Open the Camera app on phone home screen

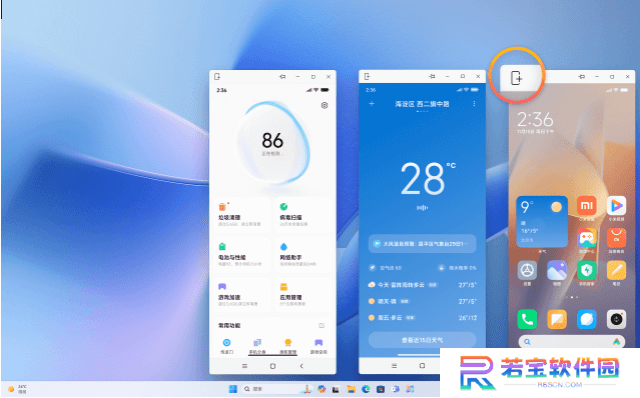tap(616, 319)
